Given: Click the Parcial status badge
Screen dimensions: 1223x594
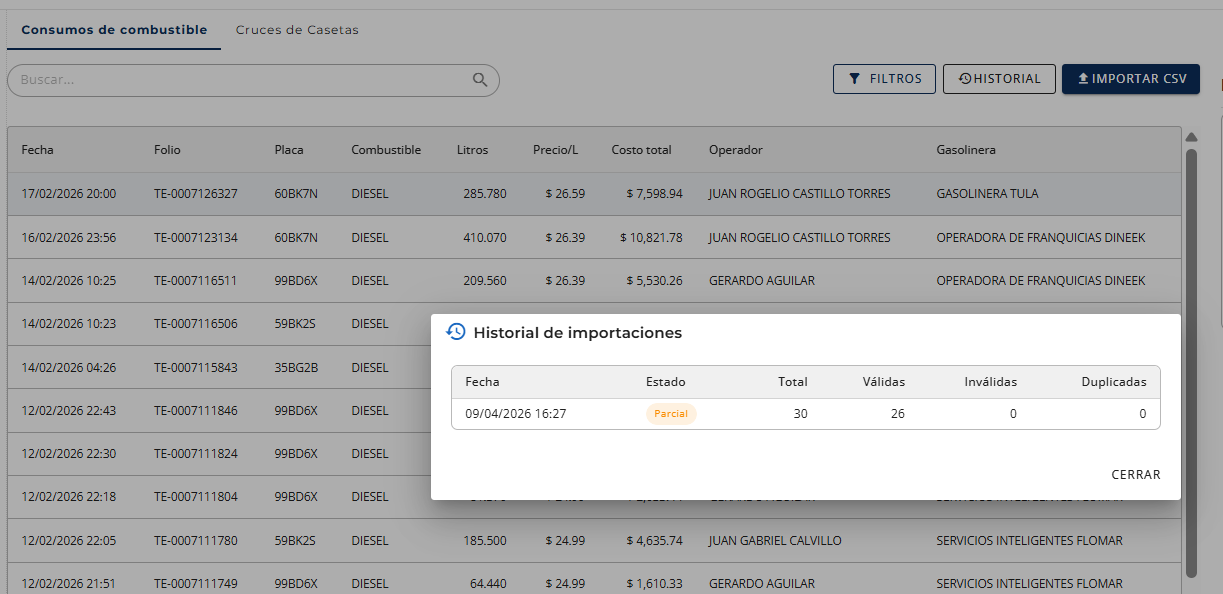Looking at the screenshot, I should point(671,414).
